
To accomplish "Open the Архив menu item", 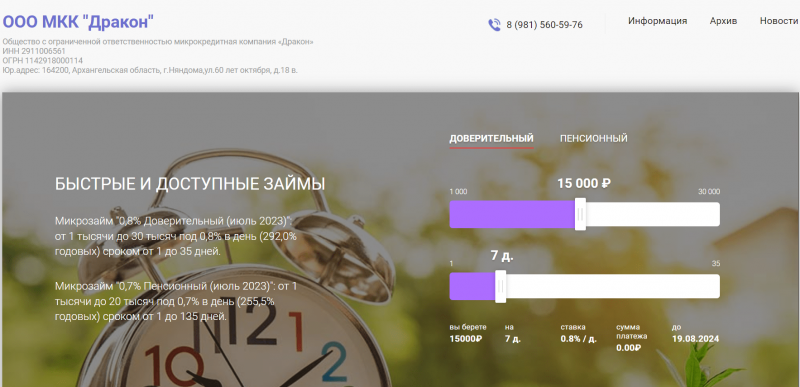I will click(723, 21).
